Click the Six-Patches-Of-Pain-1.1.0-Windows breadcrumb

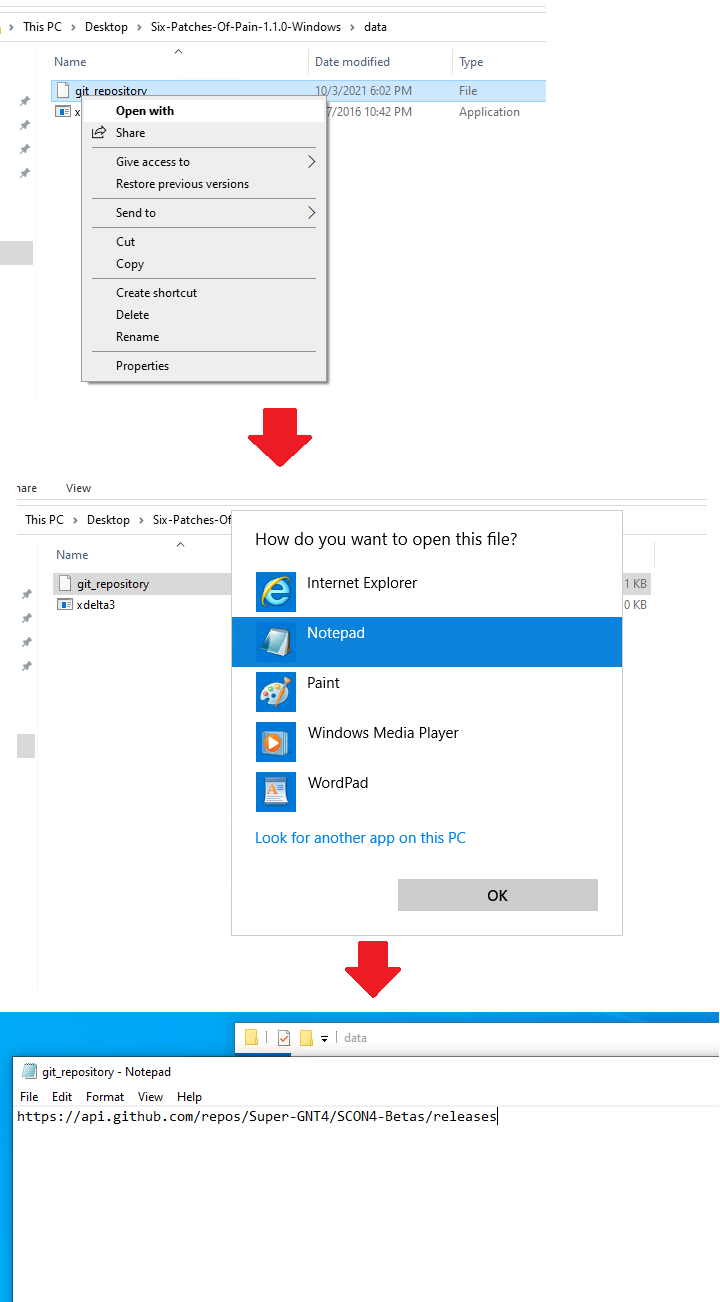tap(246, 27)
